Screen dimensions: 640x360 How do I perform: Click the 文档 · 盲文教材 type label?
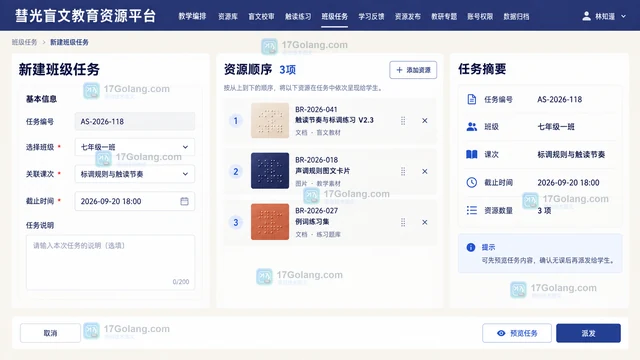point(318,132)
